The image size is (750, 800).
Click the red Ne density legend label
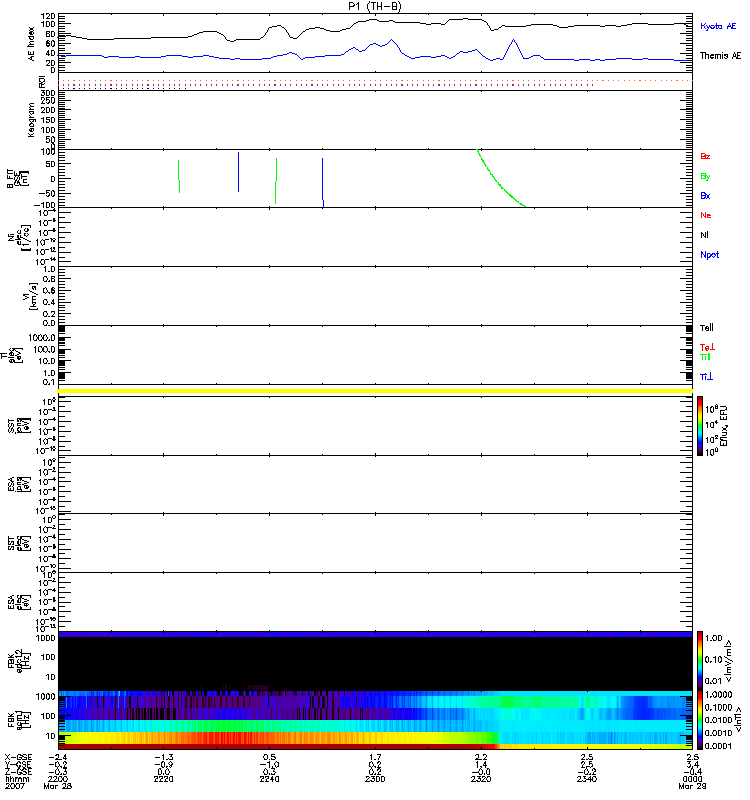706,215
